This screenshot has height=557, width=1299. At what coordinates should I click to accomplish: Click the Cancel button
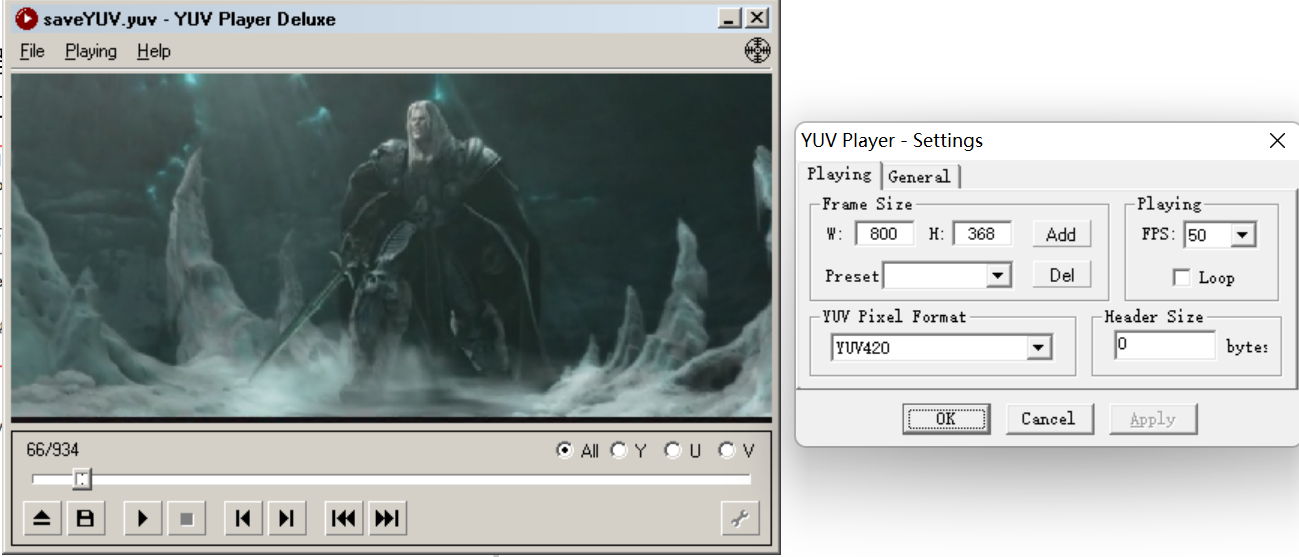(x=1049, y=419)
